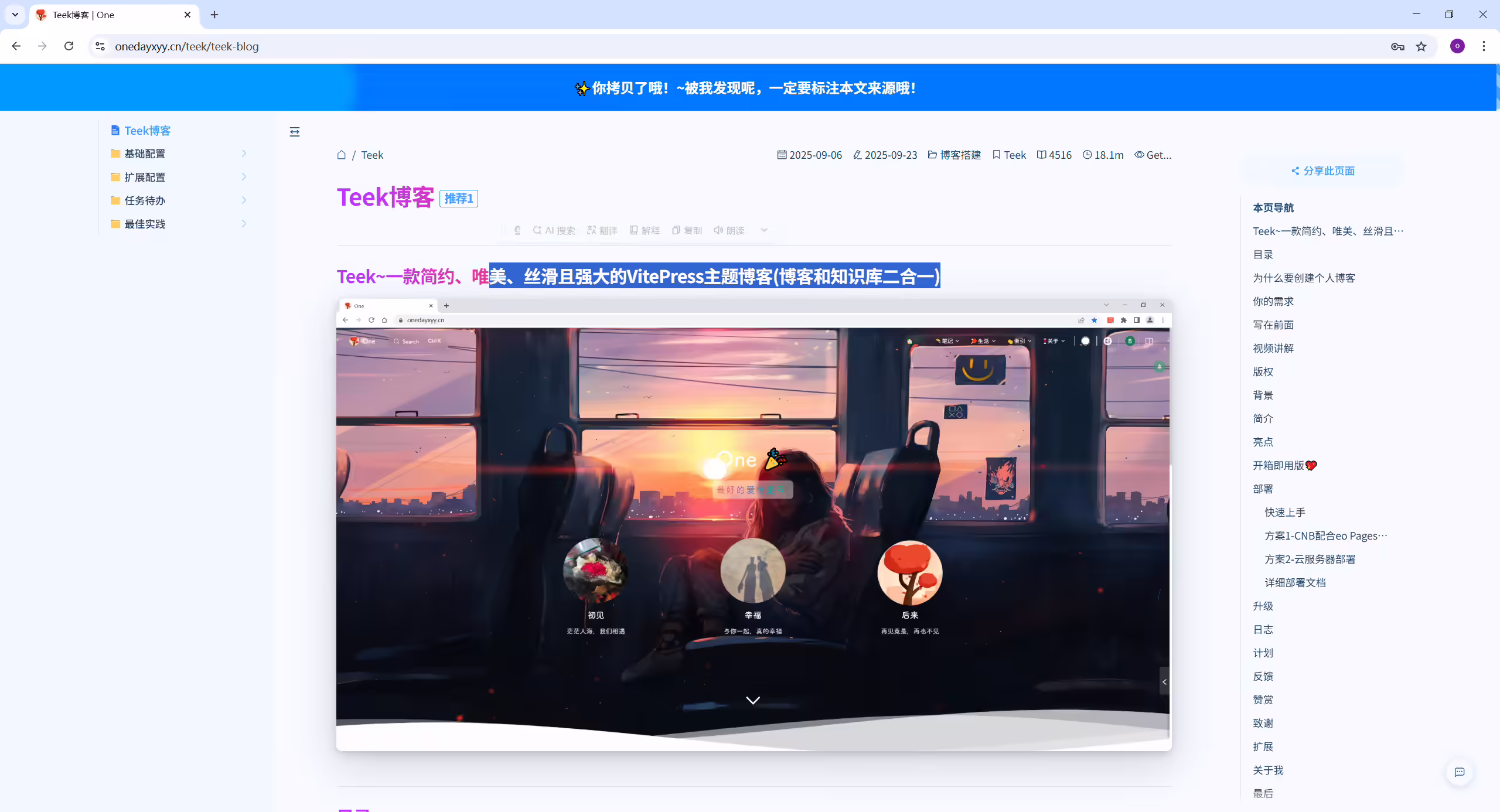Jump to 背景 section

[1263, 395]
